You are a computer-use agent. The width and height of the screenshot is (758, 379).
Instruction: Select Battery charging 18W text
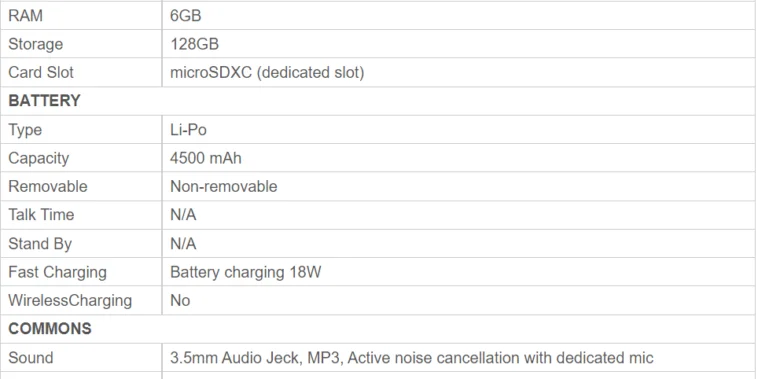tap(246, 272)
